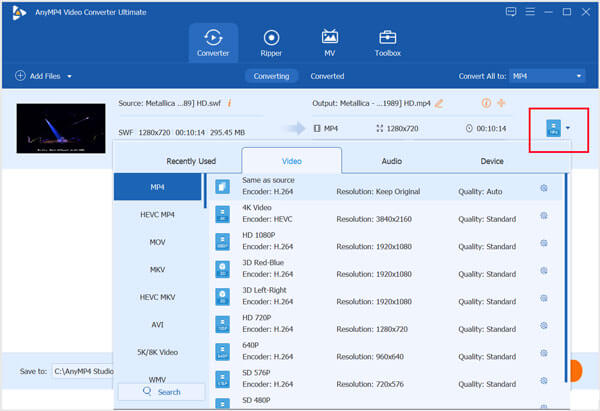Select MKV in the format list
Viewport: 600px width, 411px height.
(x=157, y=269)
